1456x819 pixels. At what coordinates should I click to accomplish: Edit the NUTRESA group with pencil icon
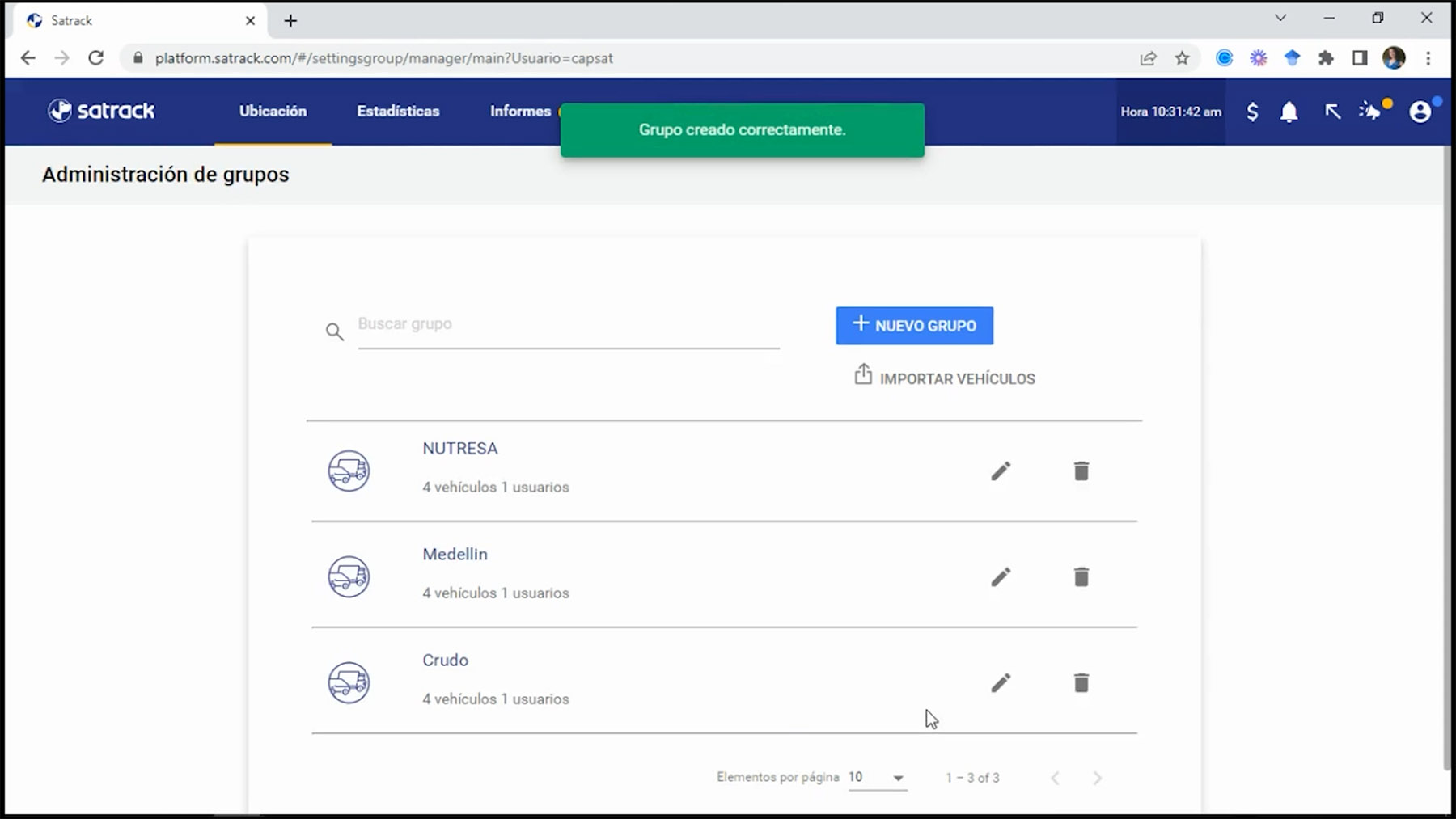[1001, 471]
